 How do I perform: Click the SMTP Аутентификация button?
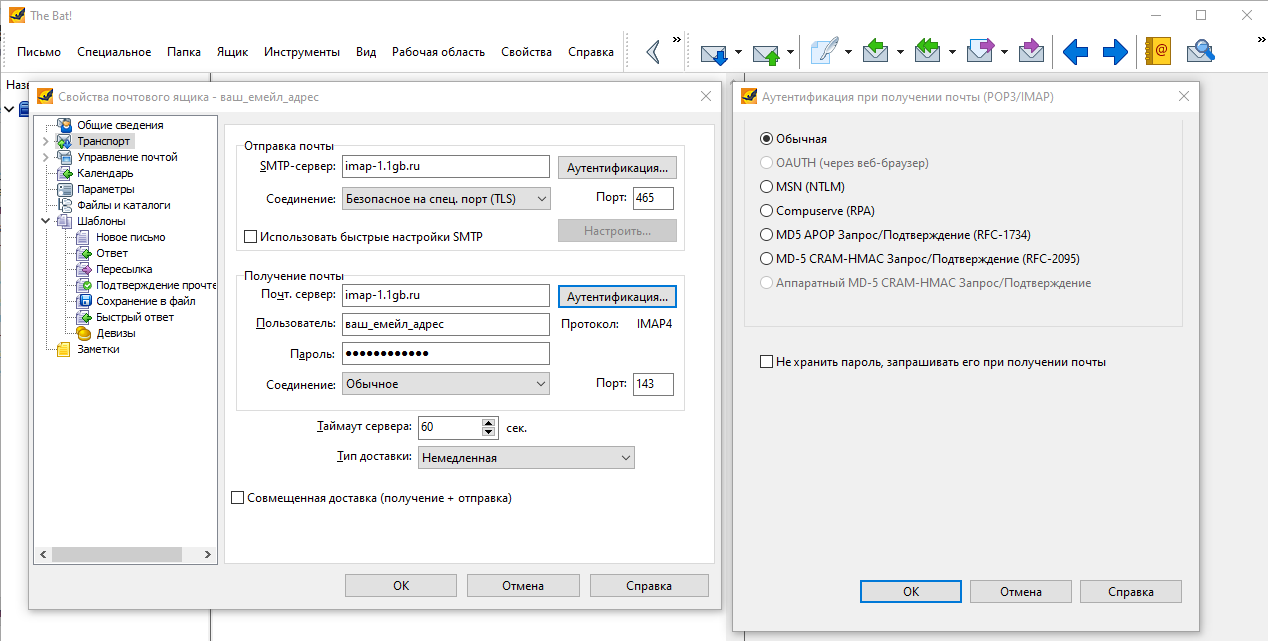617,167
